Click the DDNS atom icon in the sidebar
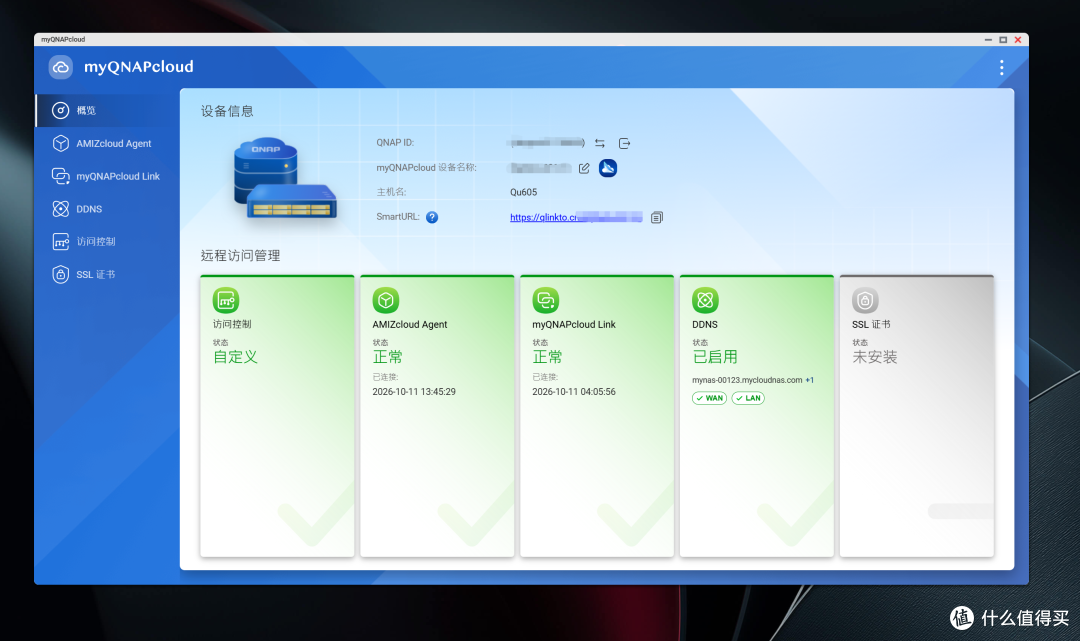Image resolution: width=1080 pixels, height=641 pixels. click(61, 209)
